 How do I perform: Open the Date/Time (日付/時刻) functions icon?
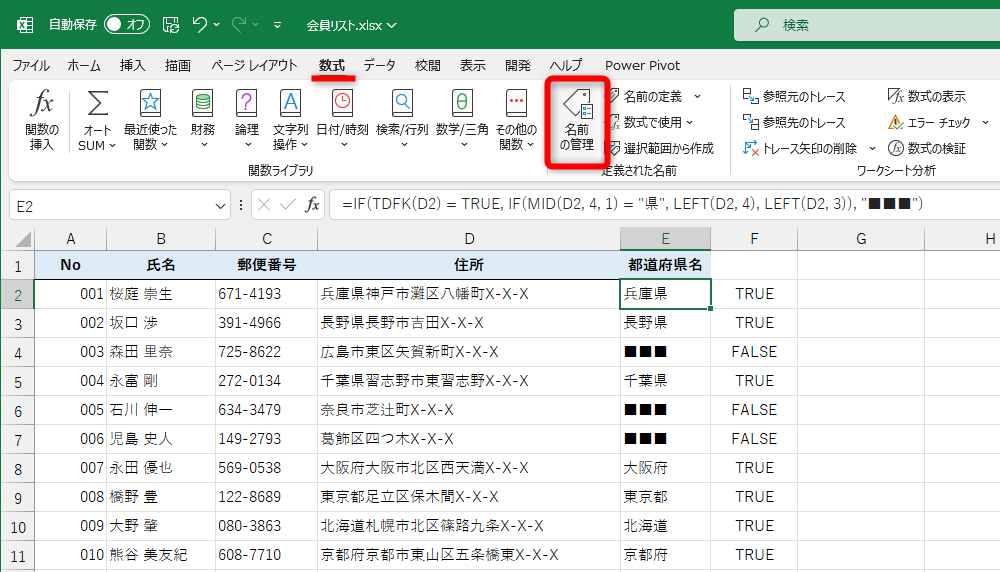(342, 120)
